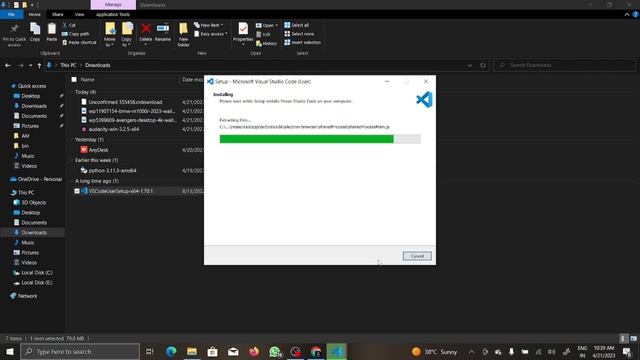Image resolution: width=640 pixels, height=360 pixels.
Task: Click the Edit icon in Open group
Action: (x=264, y=34)
